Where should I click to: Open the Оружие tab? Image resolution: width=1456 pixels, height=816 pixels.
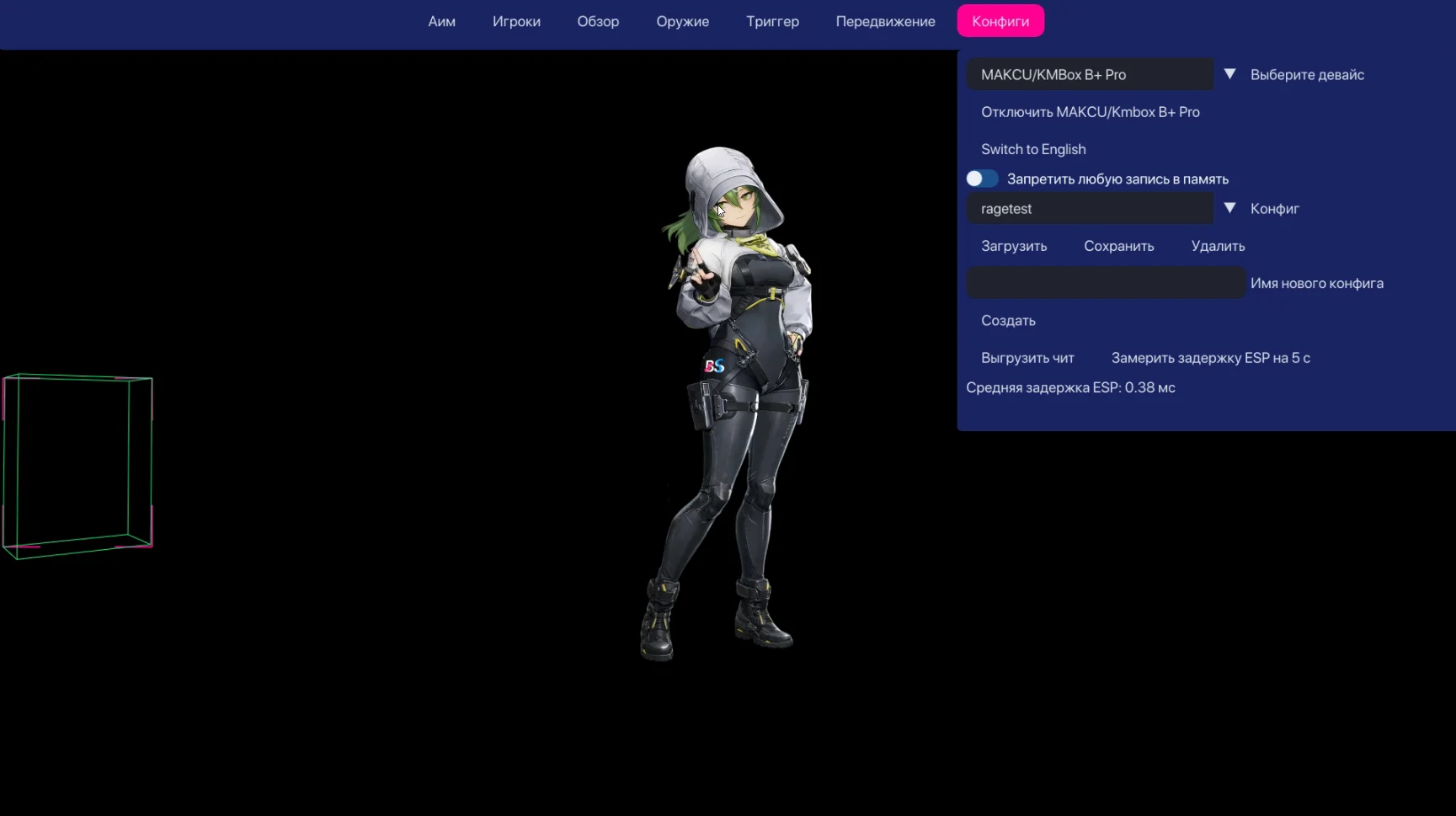682,21
